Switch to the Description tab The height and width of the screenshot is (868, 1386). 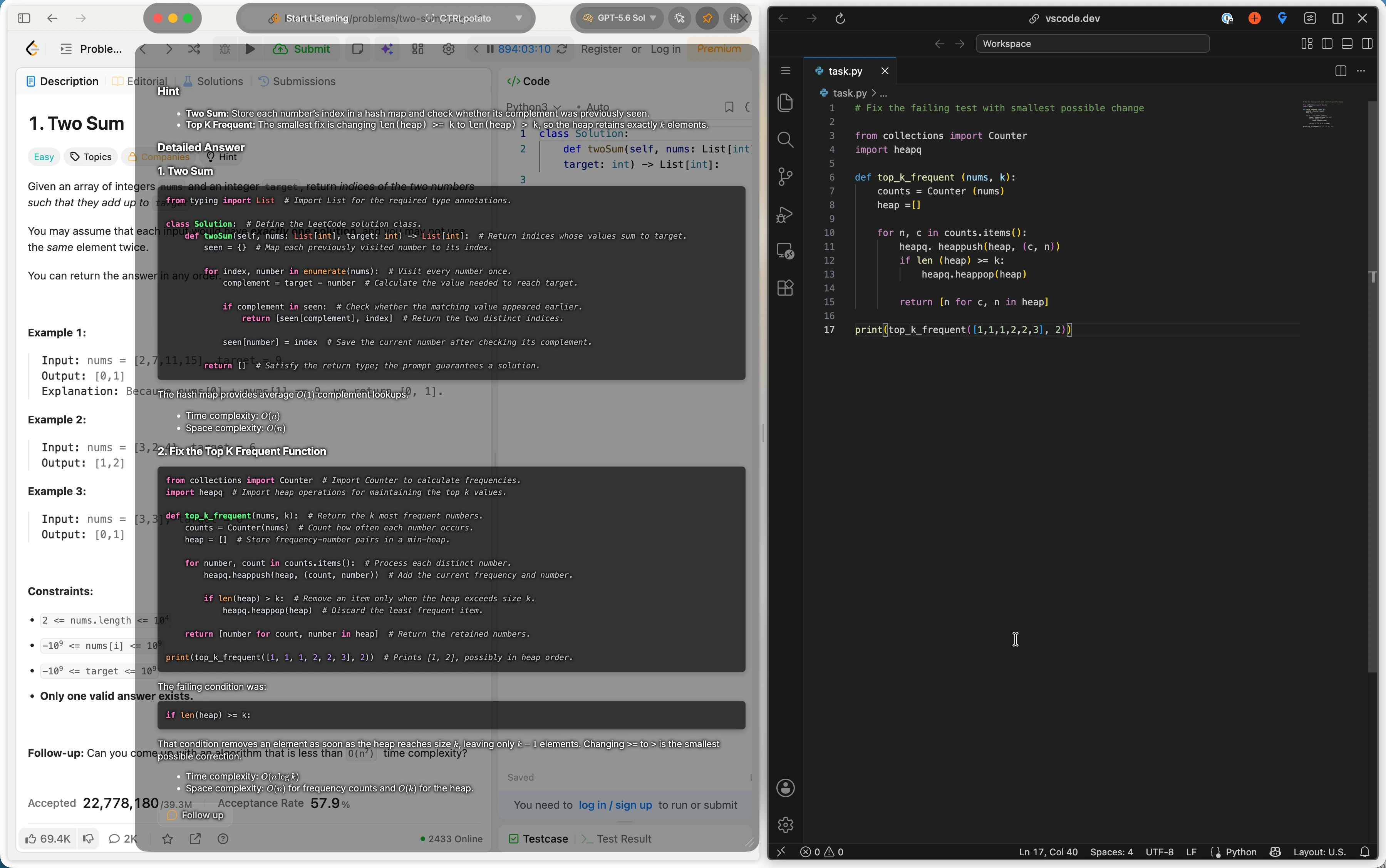[63, 82]
